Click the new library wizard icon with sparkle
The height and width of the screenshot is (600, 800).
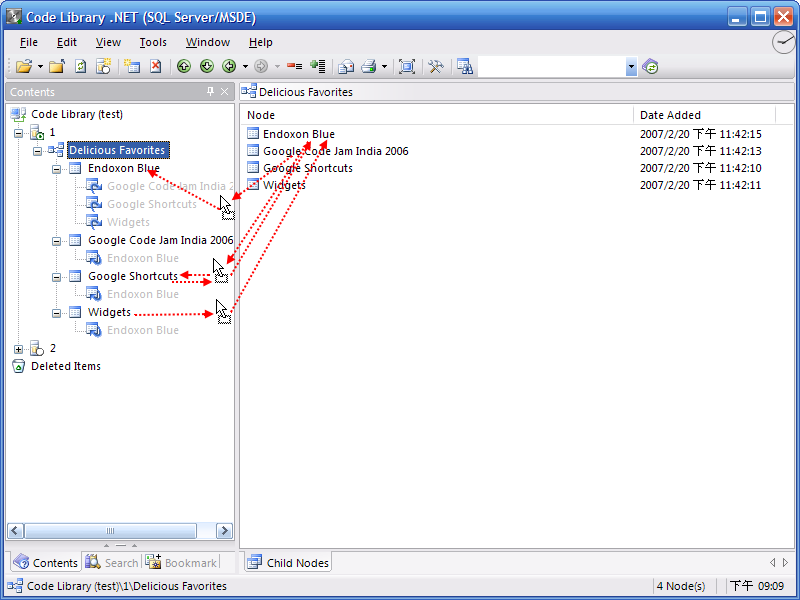(104, 66)
